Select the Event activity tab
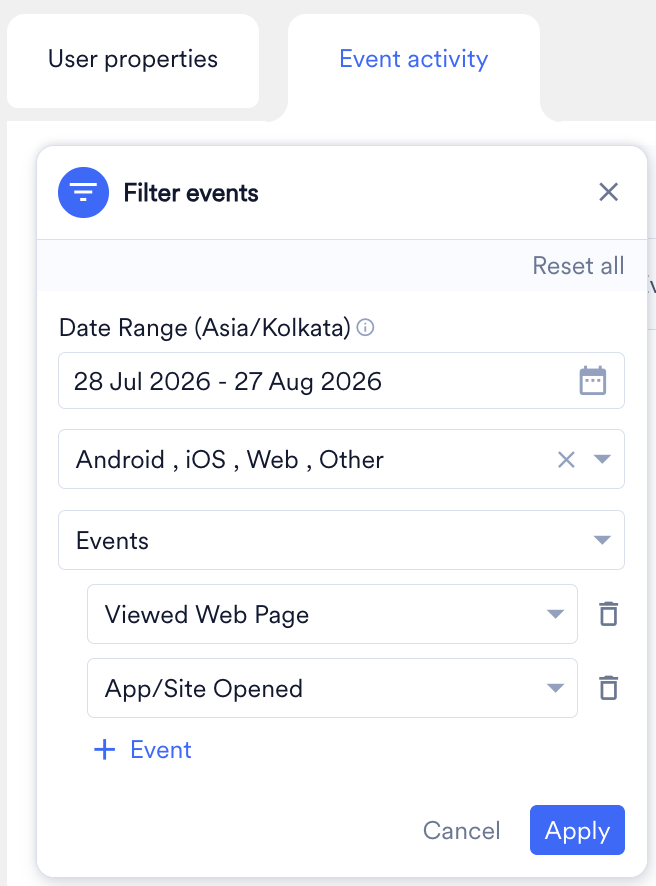This screenshot has width=656, height=886. click(414, 59)
